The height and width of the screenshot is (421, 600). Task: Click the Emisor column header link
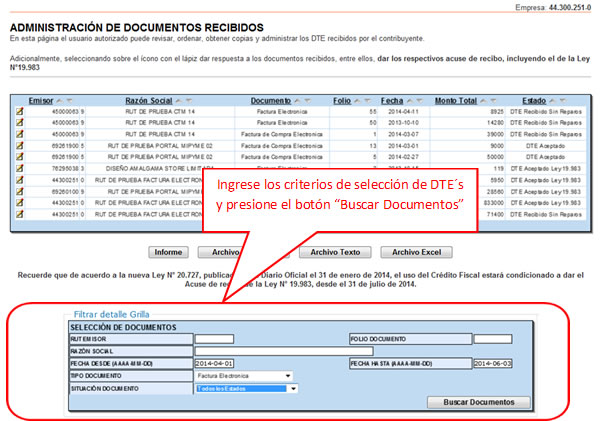(x=41, y=101)
